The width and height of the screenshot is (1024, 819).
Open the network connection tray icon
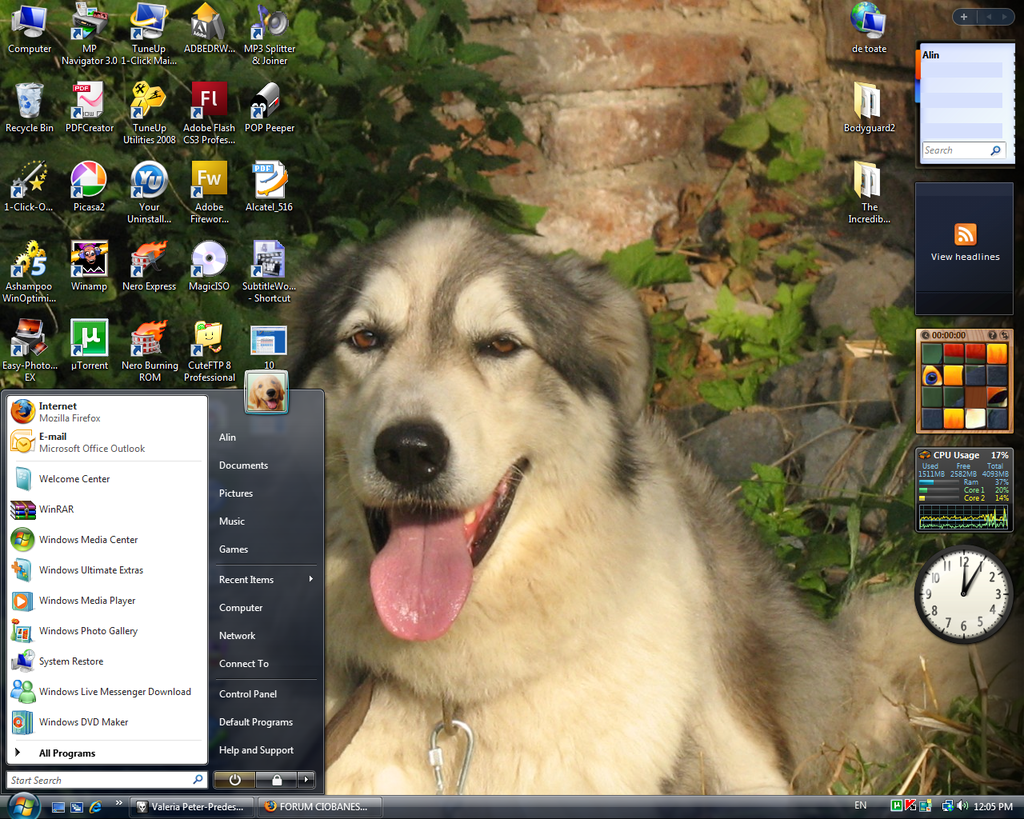pos(947,806)
